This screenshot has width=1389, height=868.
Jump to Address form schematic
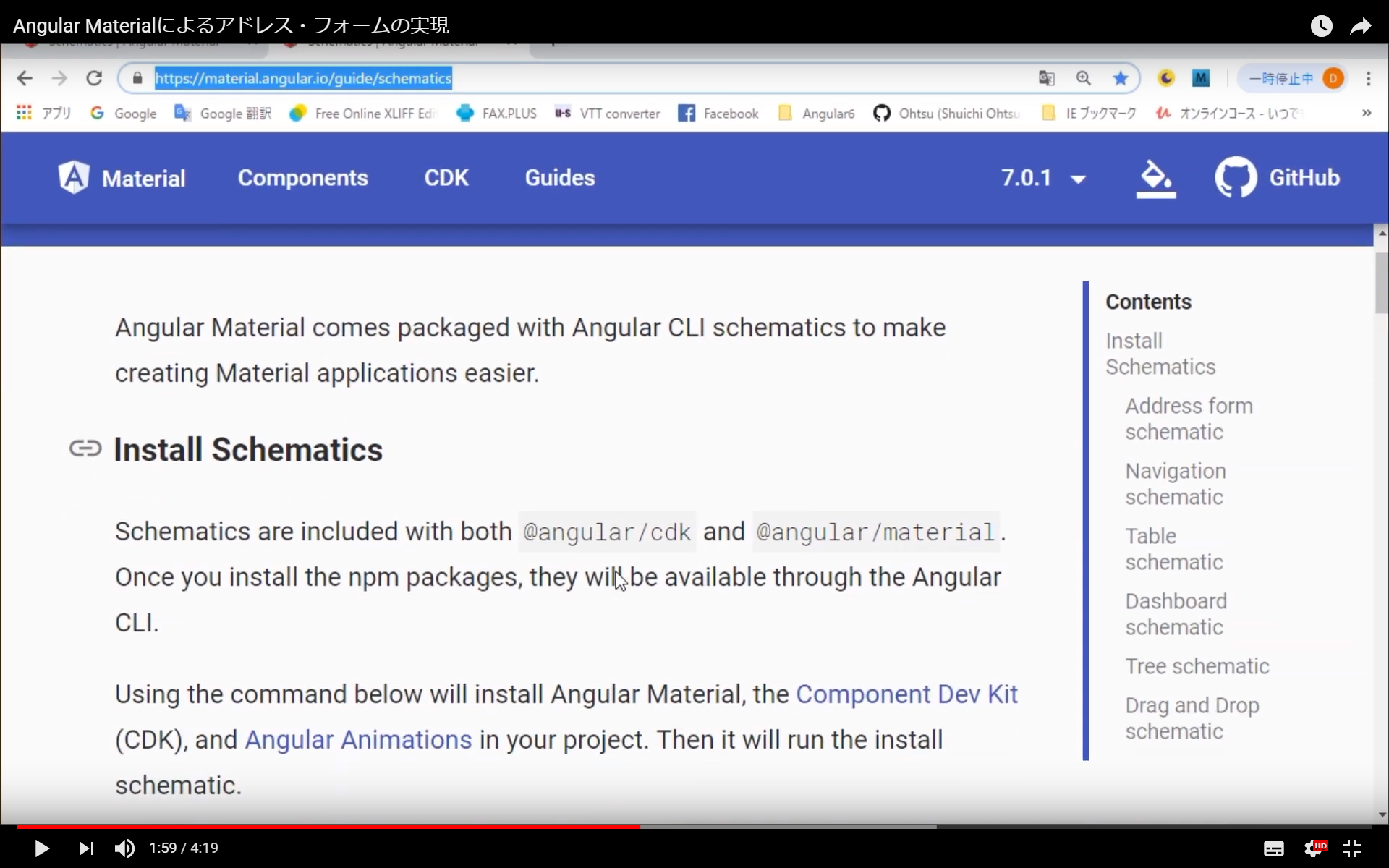(x=1189, y=419)
